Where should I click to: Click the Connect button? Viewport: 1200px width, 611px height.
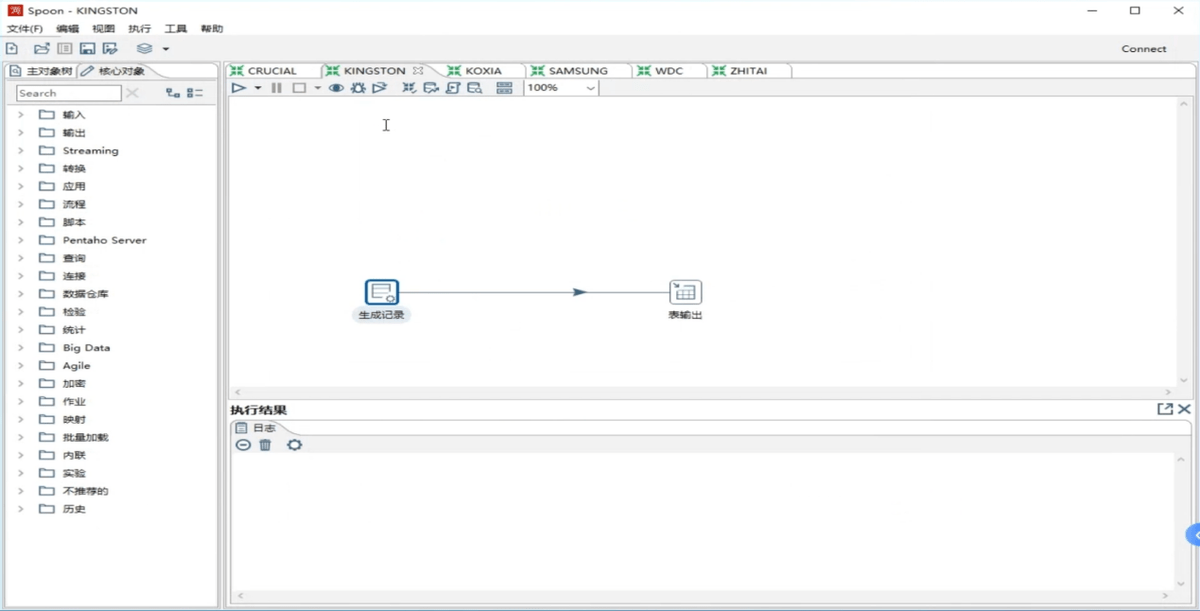(x=1144, y=49)
